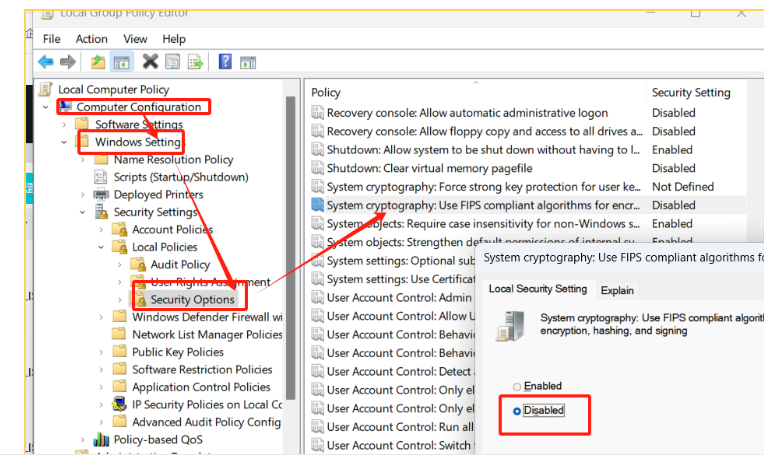Go back with the blue left arrow

(46, 62)
